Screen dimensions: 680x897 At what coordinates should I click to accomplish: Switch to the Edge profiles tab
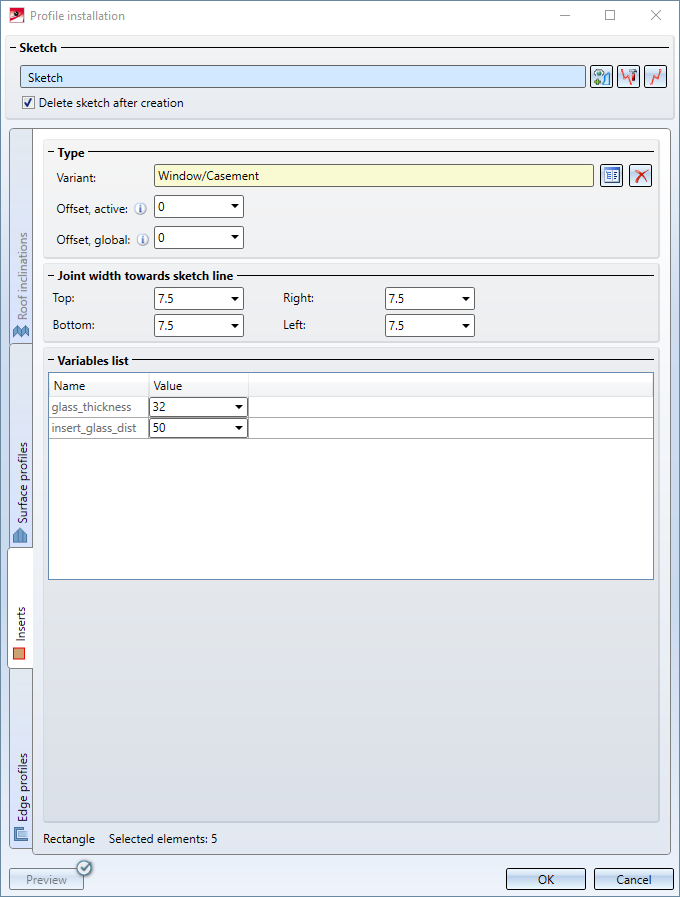21,758
